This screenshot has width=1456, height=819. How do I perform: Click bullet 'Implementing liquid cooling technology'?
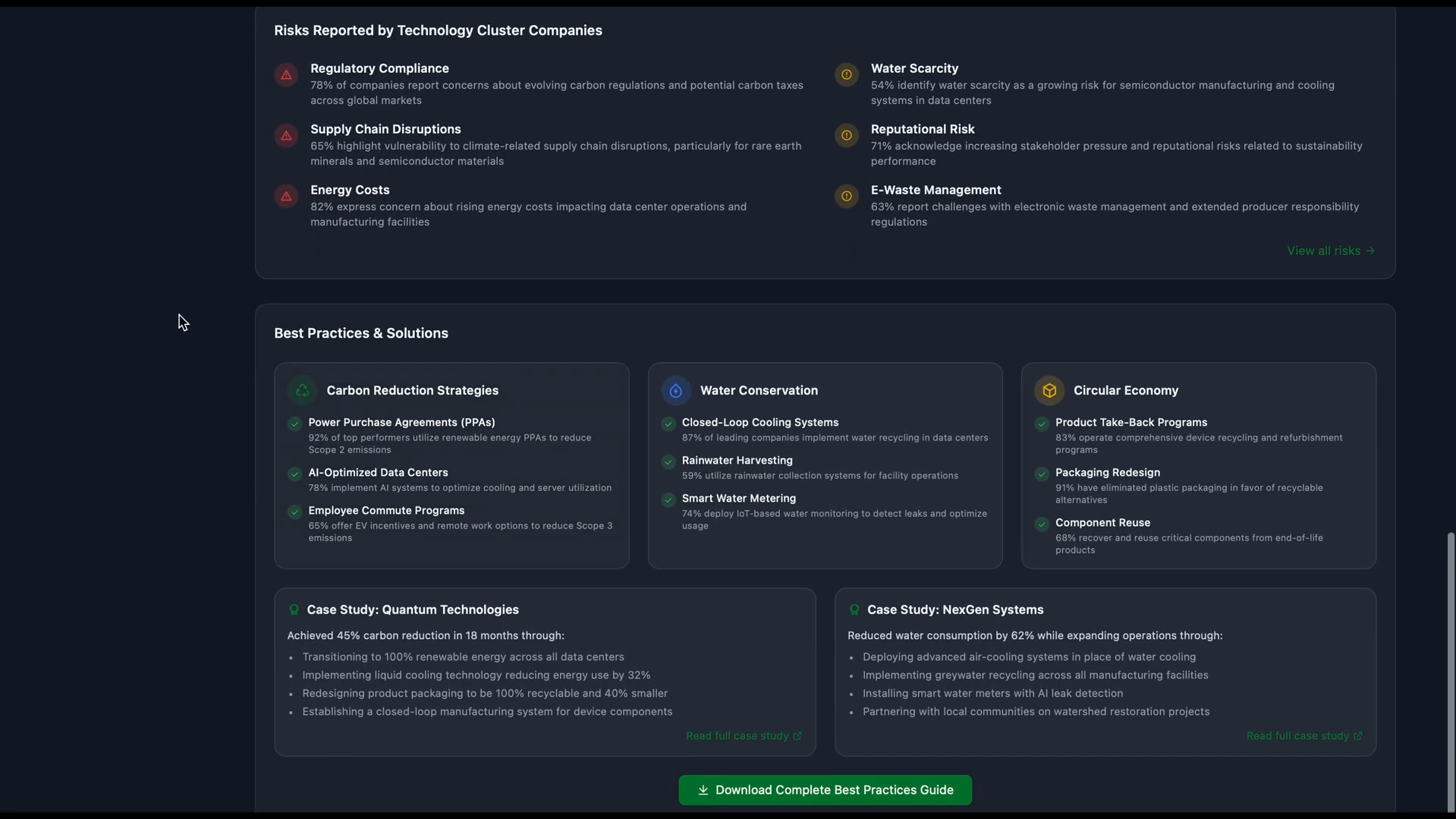click(476, 675)
